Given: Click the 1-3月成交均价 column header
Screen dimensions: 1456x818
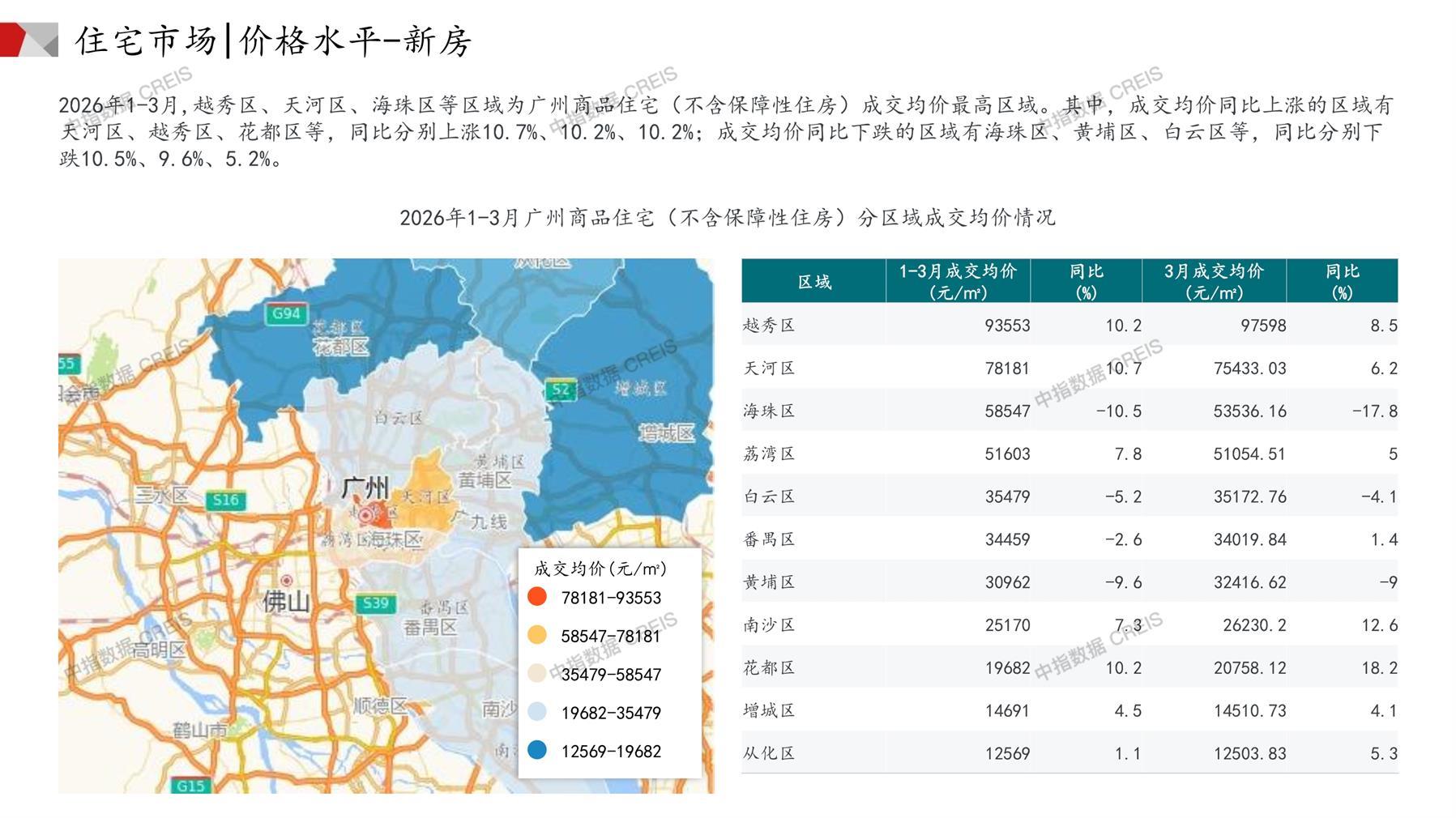Looking at the screenshot, I should (x=957, y=281).
